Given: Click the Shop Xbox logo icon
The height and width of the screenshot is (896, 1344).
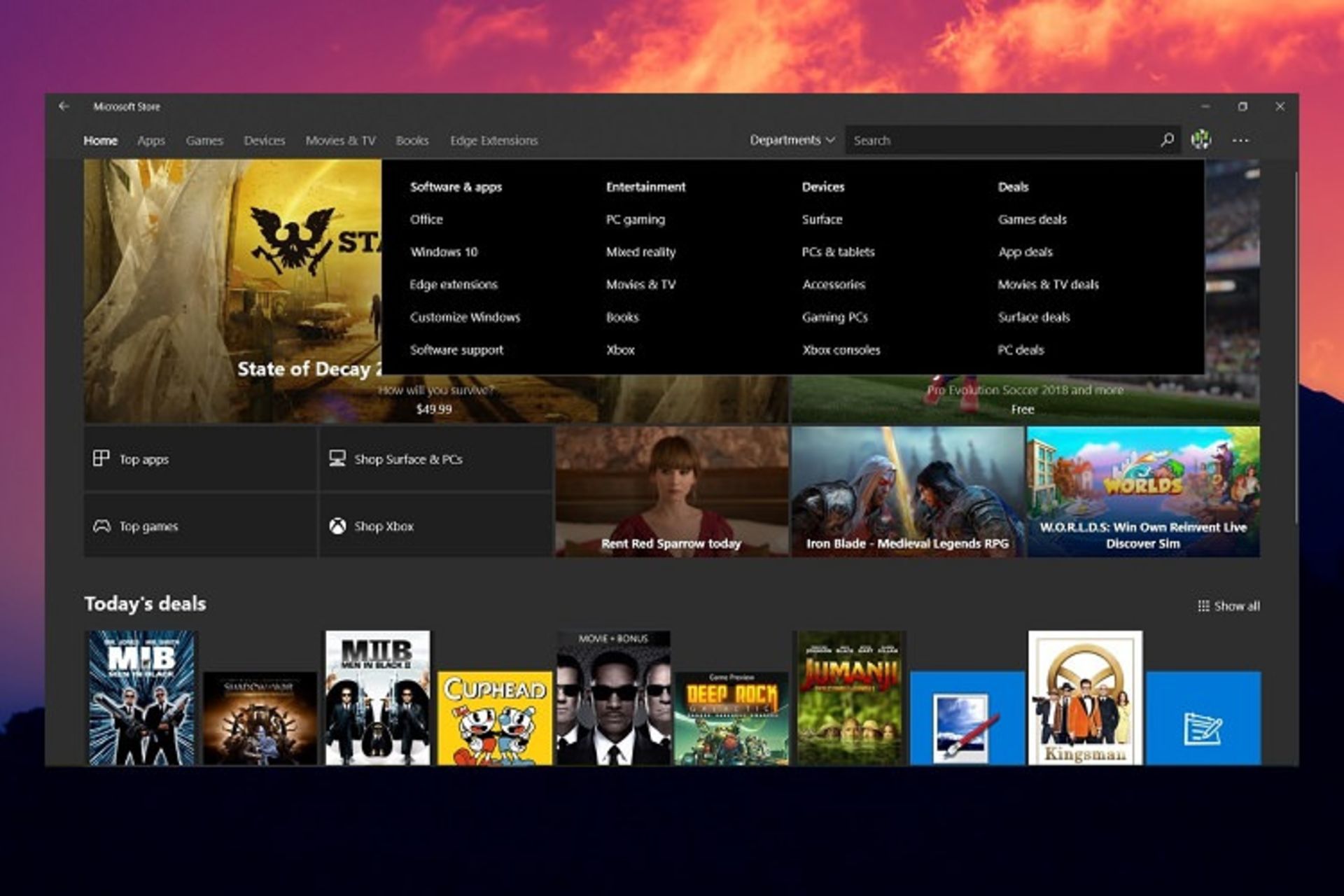Looking at the screenshot, I should click(337, 526).
